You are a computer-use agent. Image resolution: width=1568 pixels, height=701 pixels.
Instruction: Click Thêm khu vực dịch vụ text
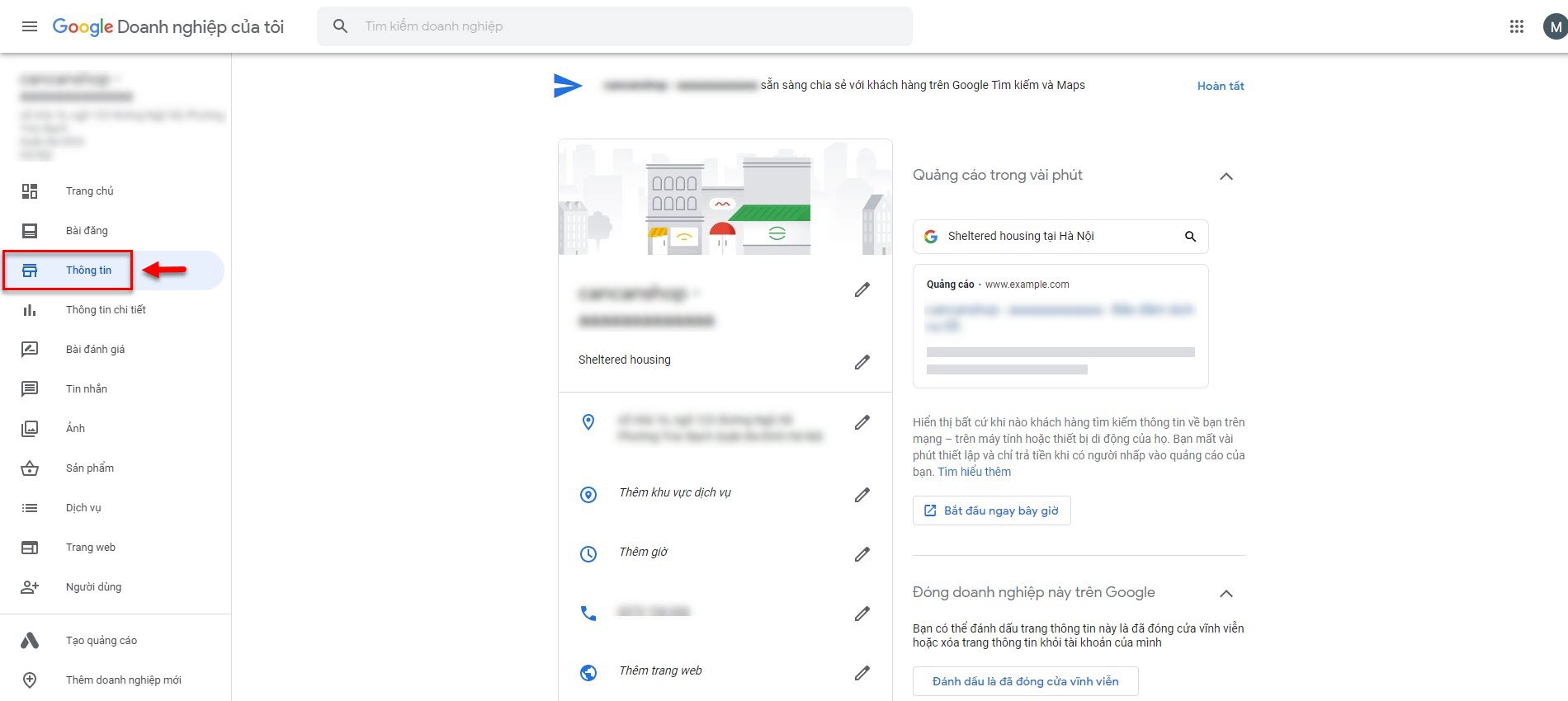click(x=675, y=492)
